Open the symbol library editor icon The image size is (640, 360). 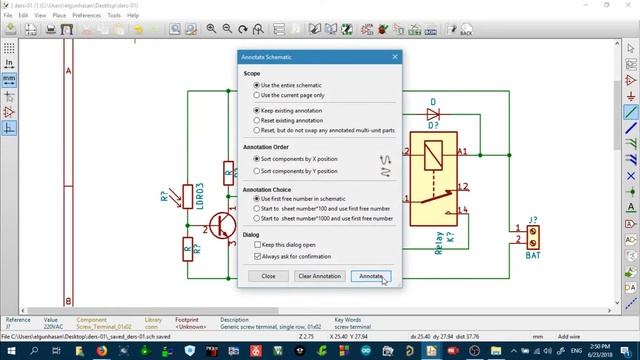(x=315, y=29)
